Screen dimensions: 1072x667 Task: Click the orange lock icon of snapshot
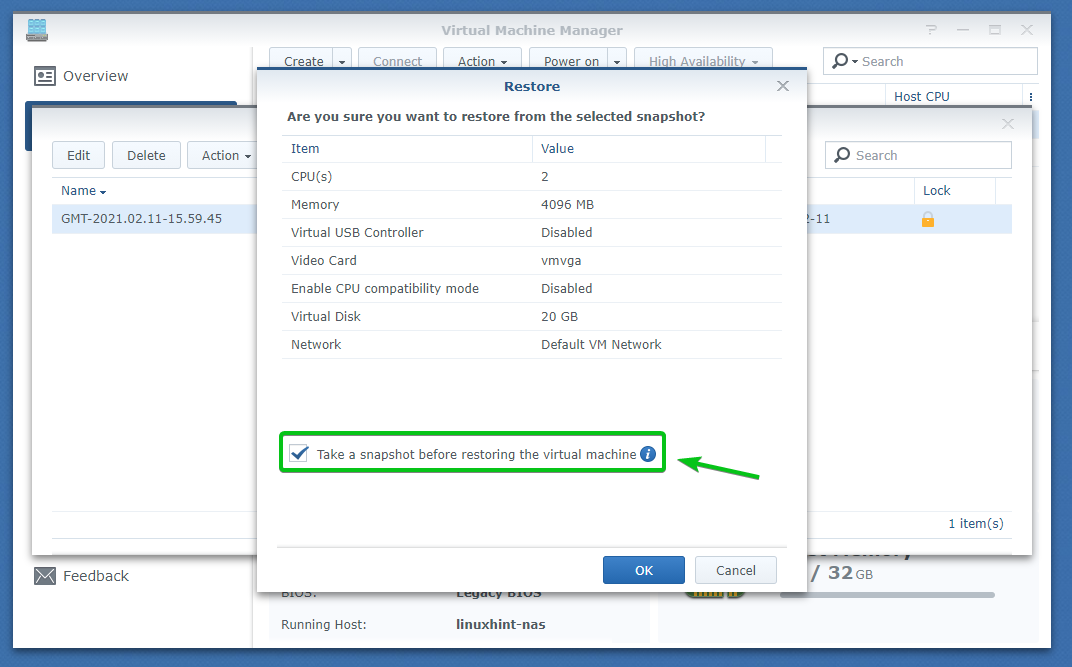tap(928, 219)
